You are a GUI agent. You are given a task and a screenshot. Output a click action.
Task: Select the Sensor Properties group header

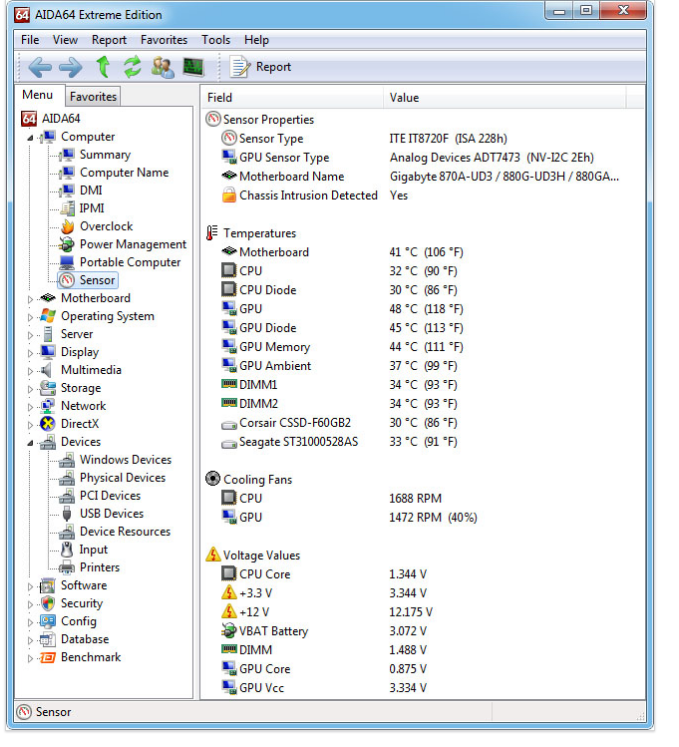260,120
